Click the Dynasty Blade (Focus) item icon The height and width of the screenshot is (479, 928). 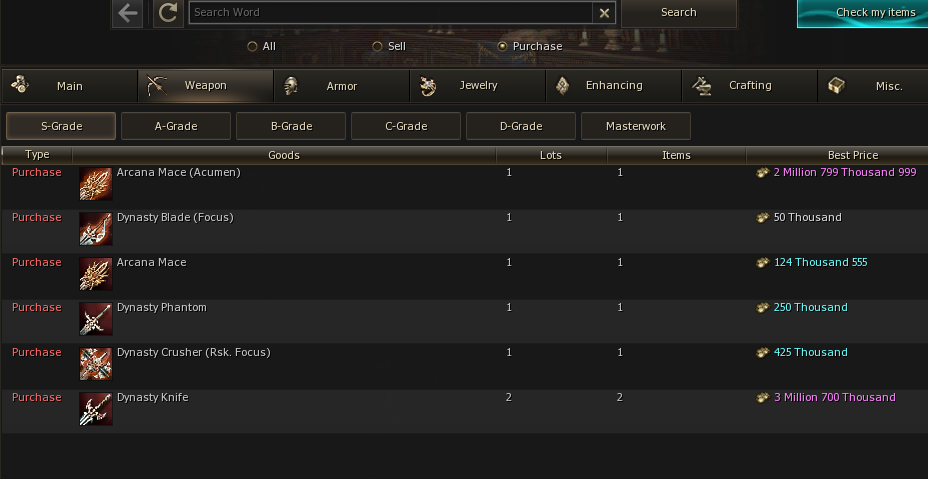pyautogui.click(x=96, y=229)
